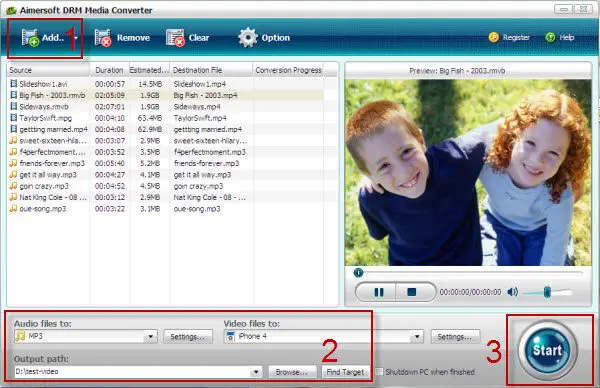Screen dimensions: 600x388
Task: Click music note icon beside friends-forever.mp3
Action: tap(13, 163)
